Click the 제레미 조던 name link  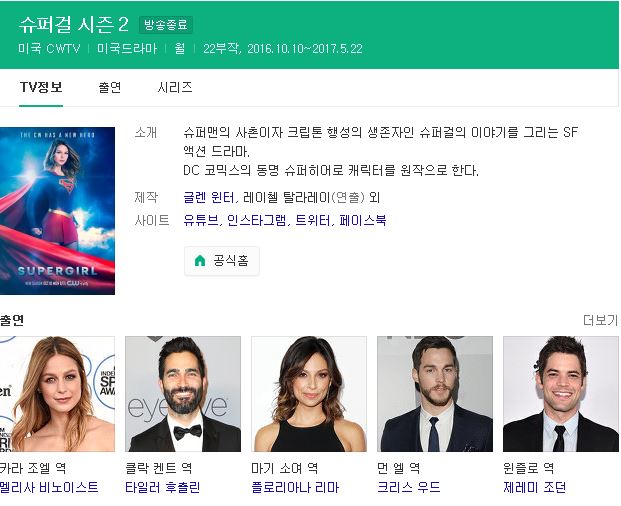tap(535, 487)
